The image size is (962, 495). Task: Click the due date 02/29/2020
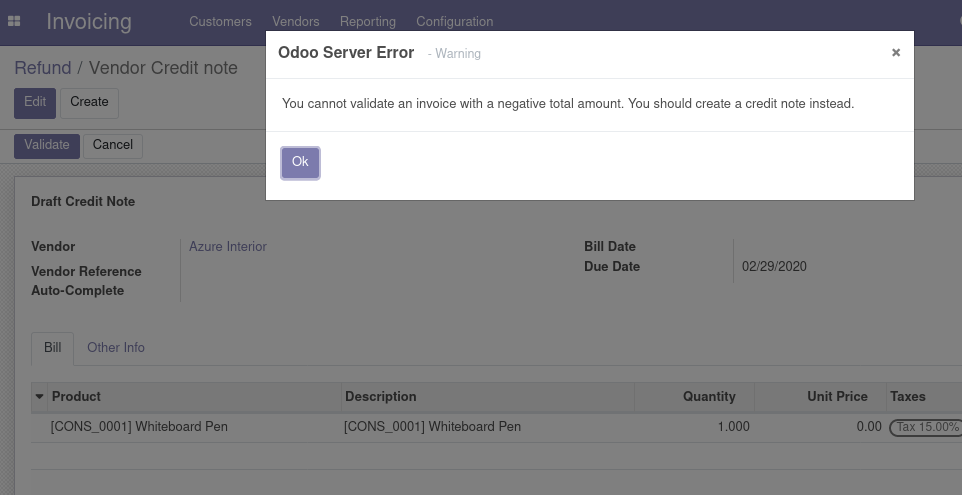point(774,267)
